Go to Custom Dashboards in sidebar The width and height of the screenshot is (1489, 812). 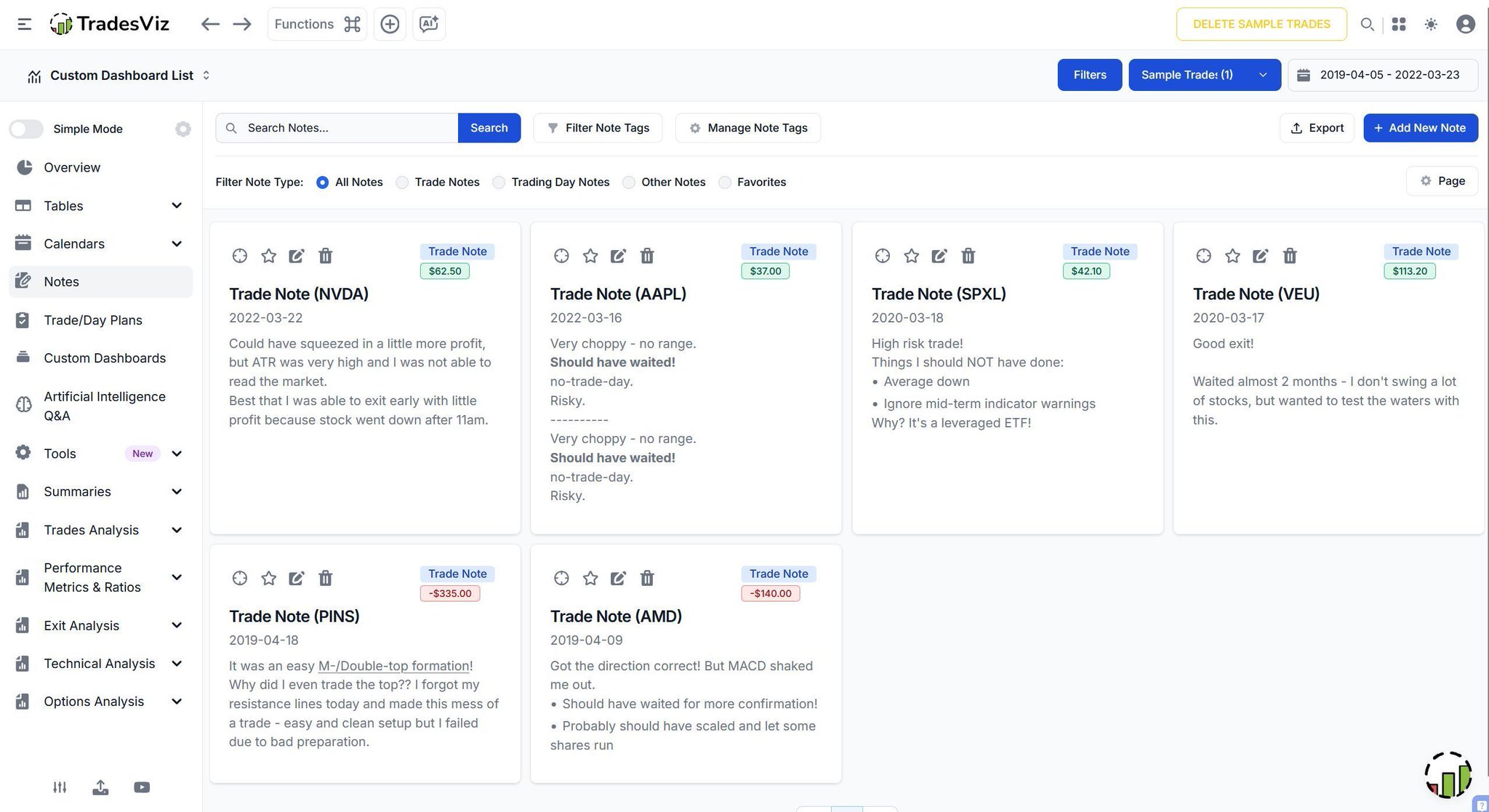click(105, 358)
